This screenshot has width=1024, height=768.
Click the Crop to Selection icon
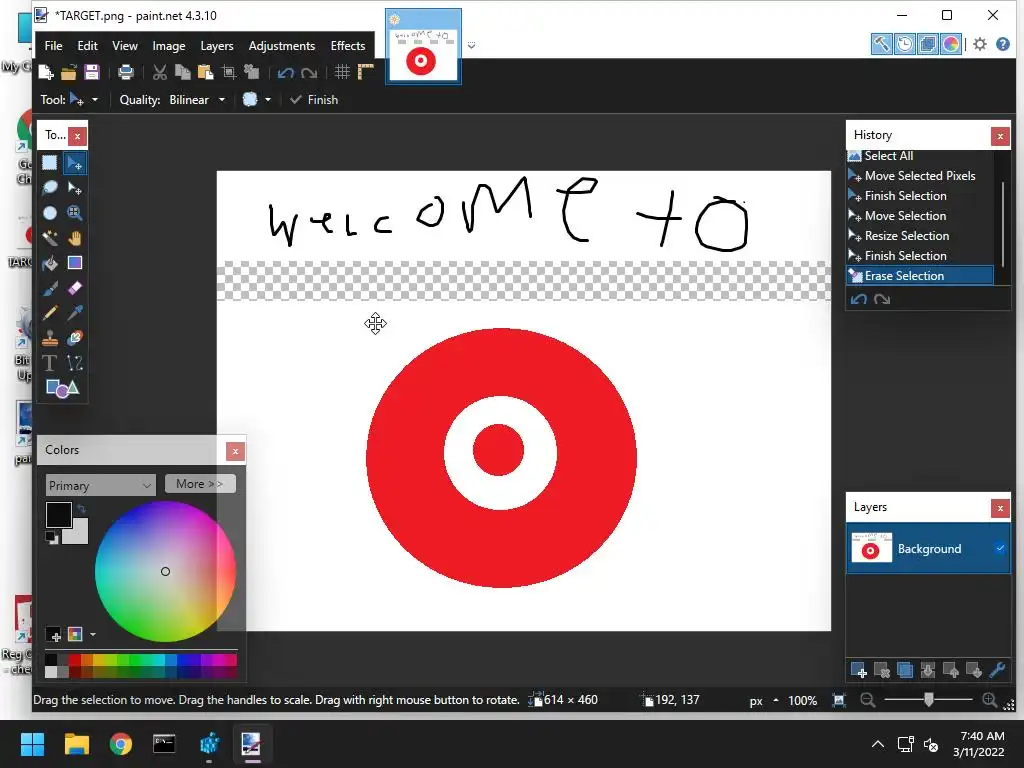click(229, 72)
